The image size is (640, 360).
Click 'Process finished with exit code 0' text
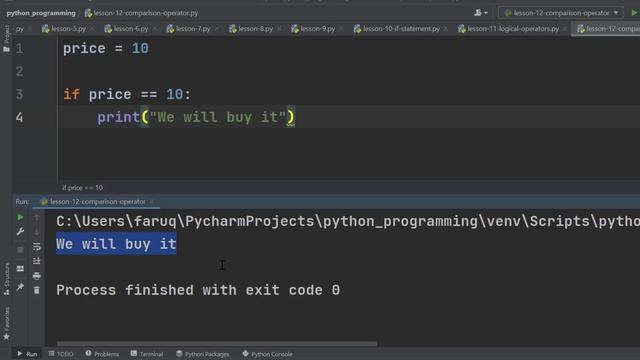pyautogui.click(x=198, y=290)
